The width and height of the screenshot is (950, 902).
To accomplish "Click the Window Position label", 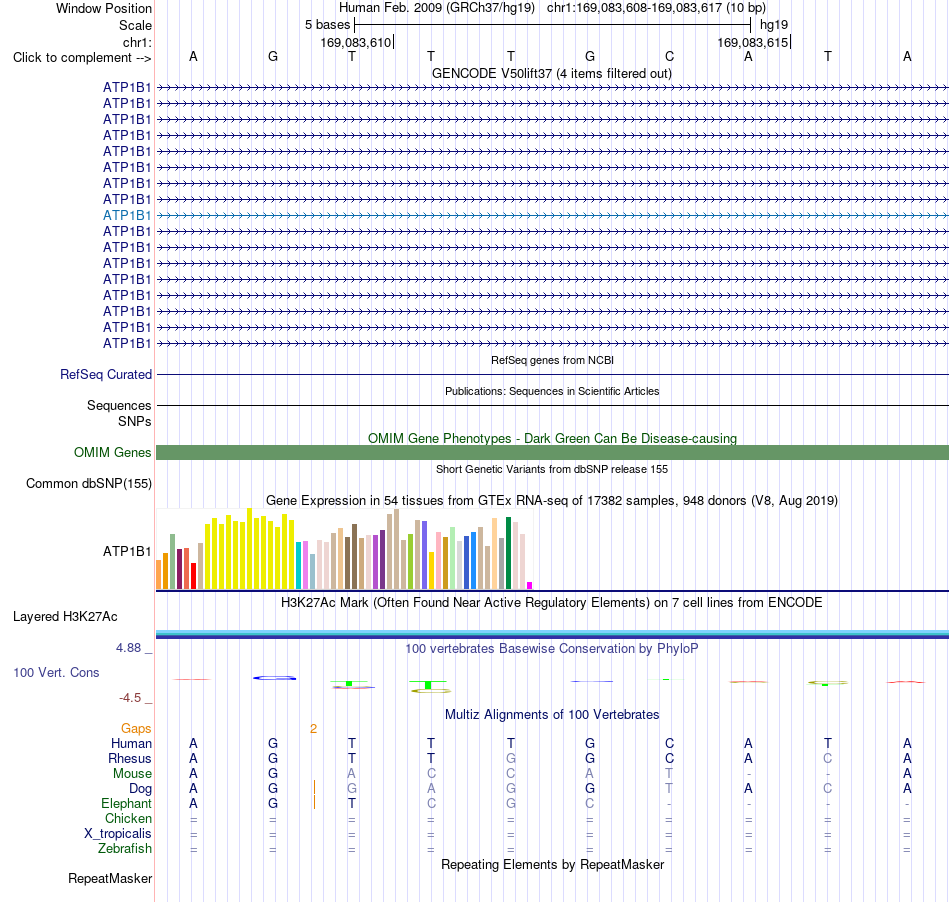I will tap(104, 8).
